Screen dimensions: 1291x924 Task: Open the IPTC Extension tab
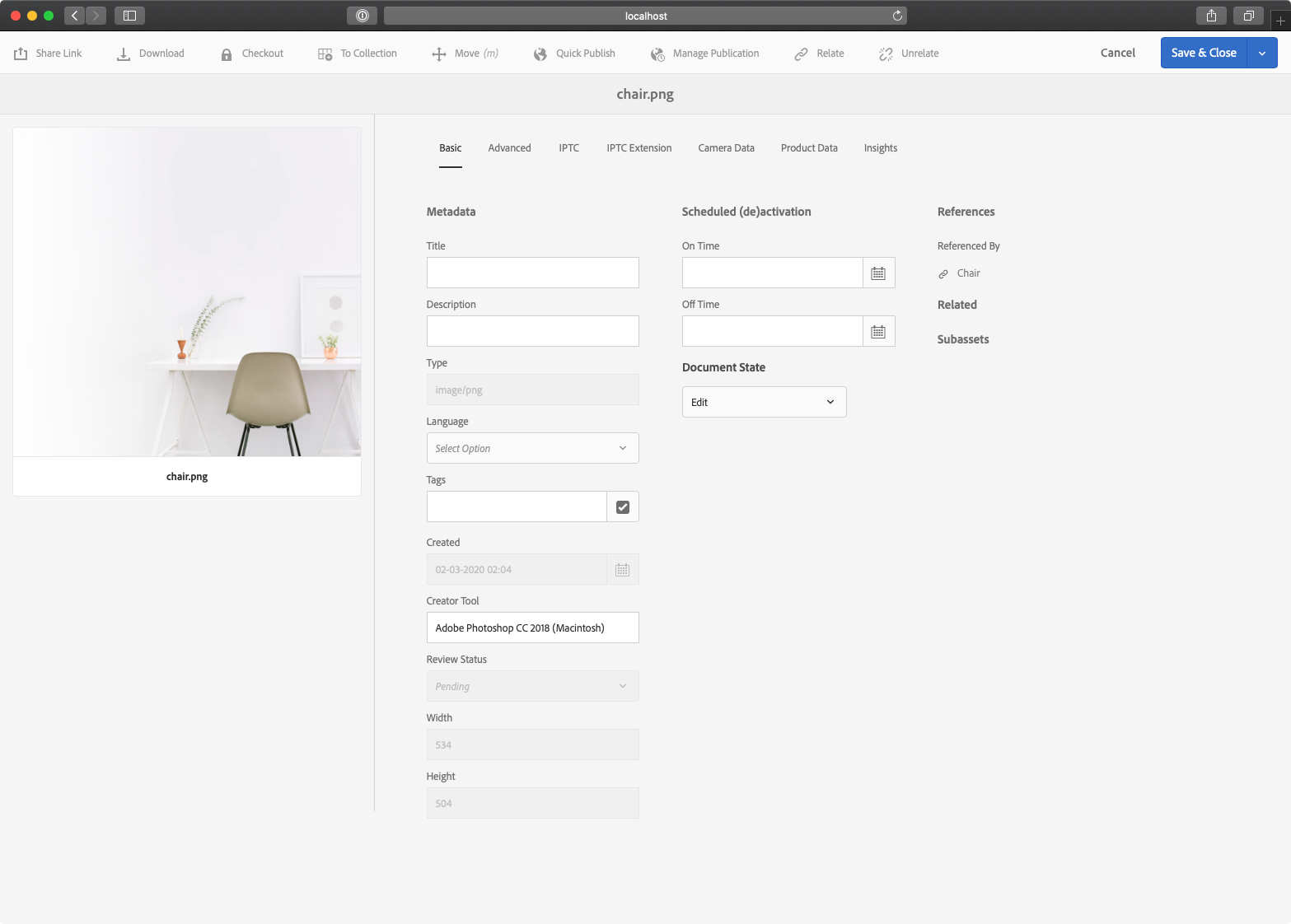639,148
